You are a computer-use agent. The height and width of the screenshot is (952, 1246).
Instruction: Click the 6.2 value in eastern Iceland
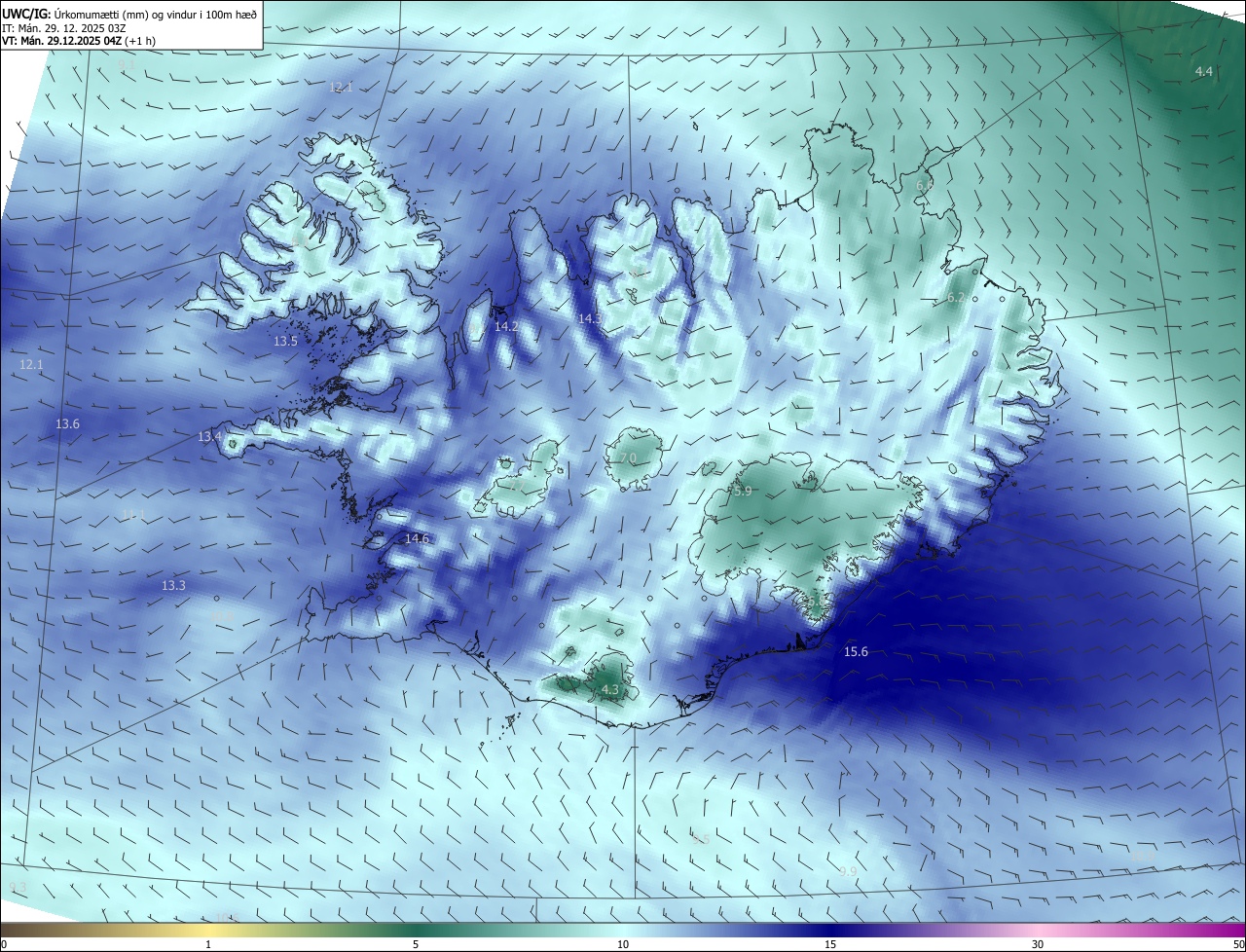(956, 298)
